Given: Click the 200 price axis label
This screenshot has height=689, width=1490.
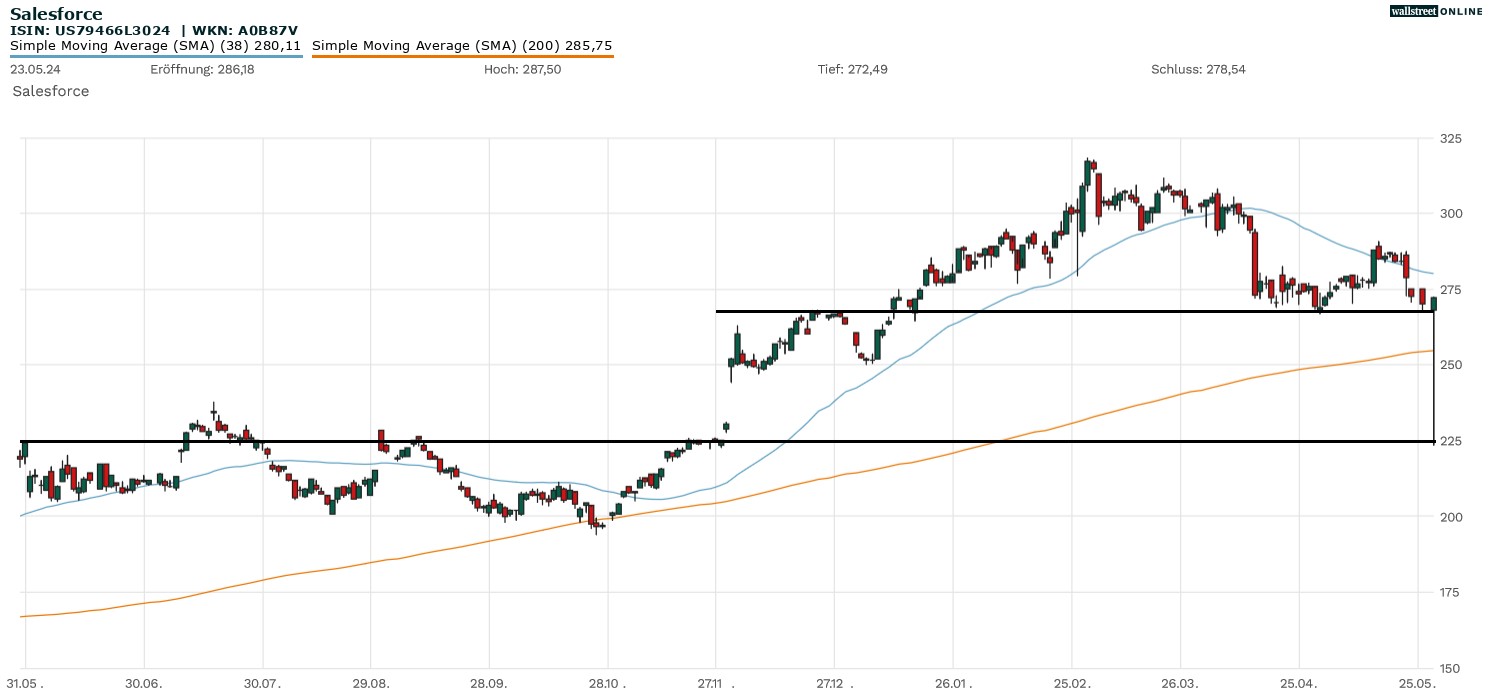Looking at the screenshot, I should pos(1450,517).
